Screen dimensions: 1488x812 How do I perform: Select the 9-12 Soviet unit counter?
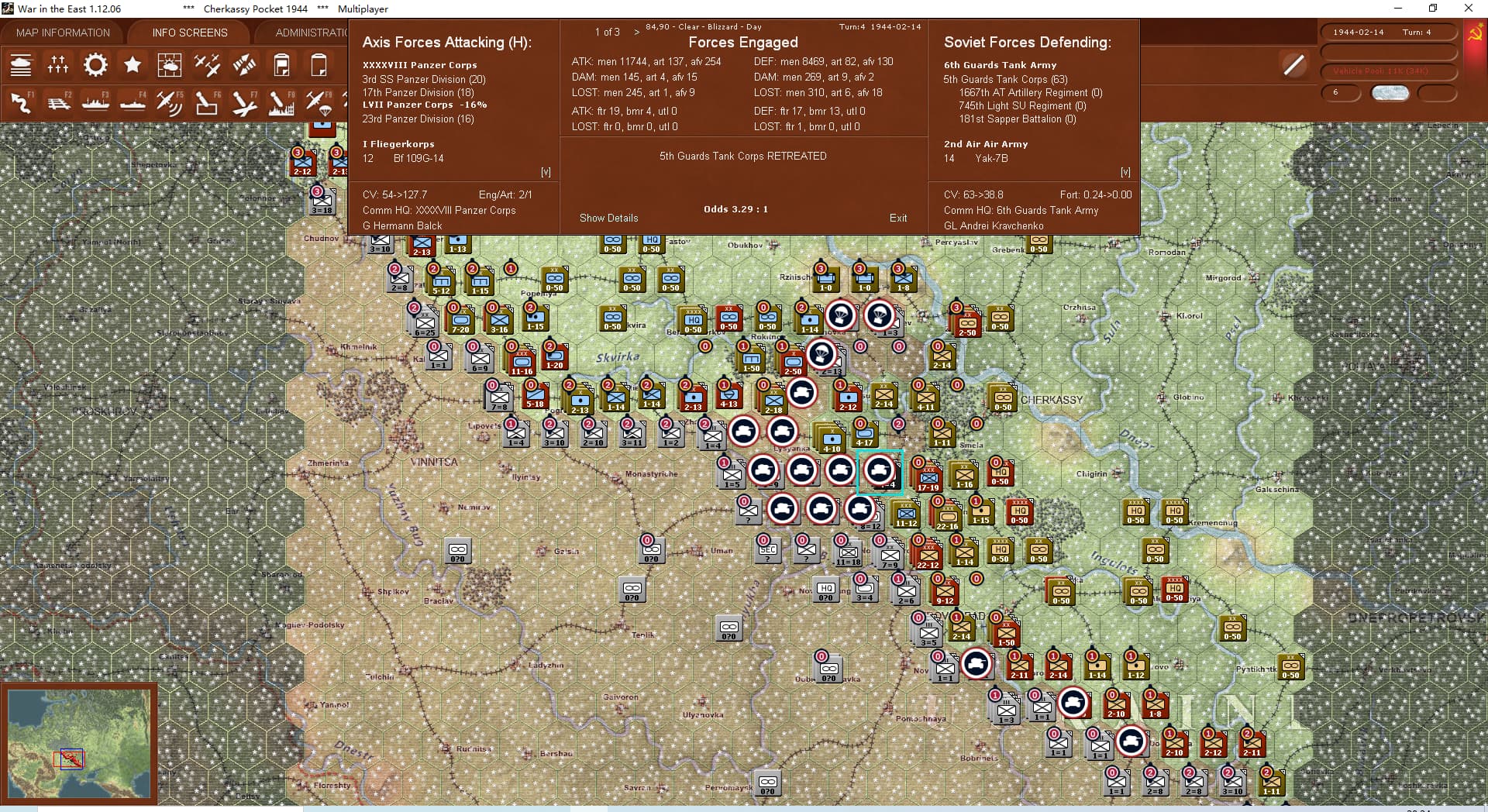945,591
